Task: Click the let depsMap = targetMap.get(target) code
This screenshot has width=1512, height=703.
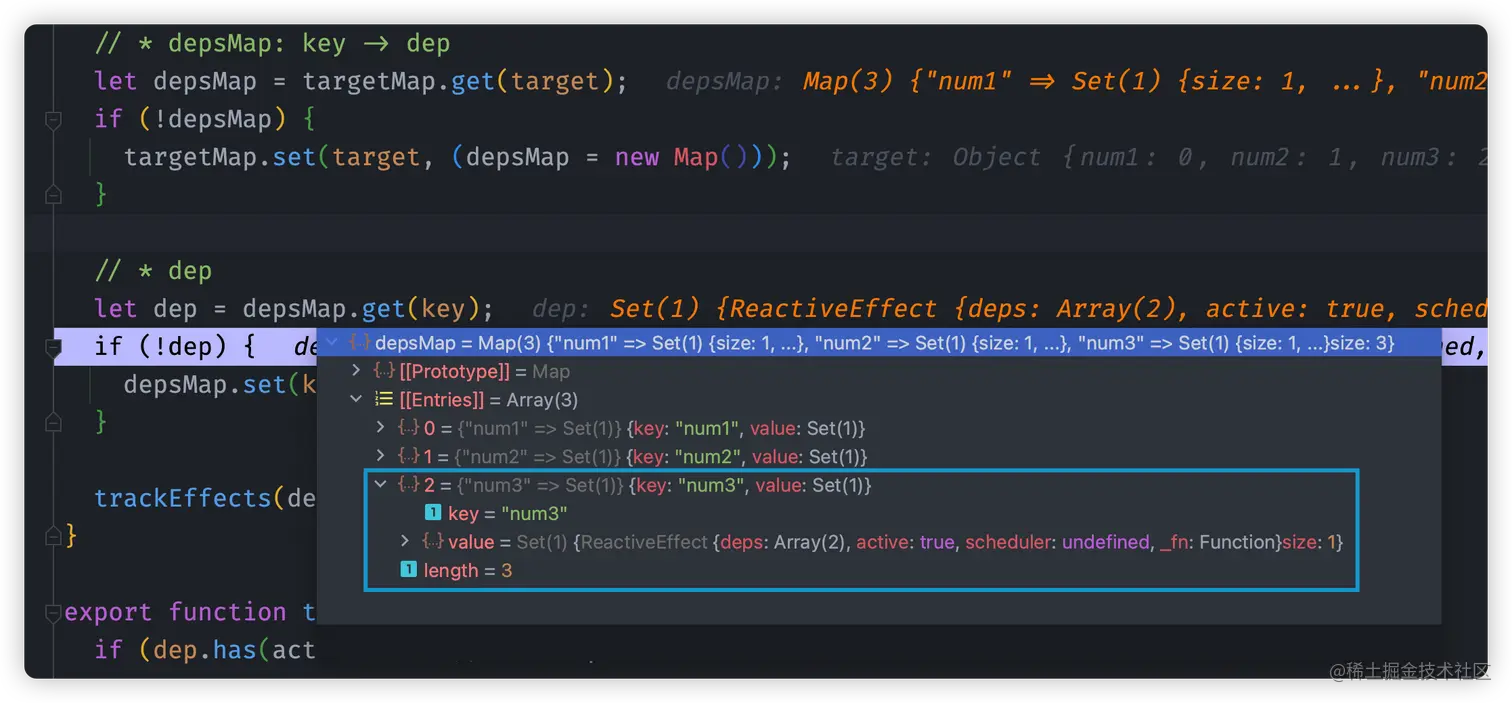Action: pyautogui.click(x=361, y=81)
